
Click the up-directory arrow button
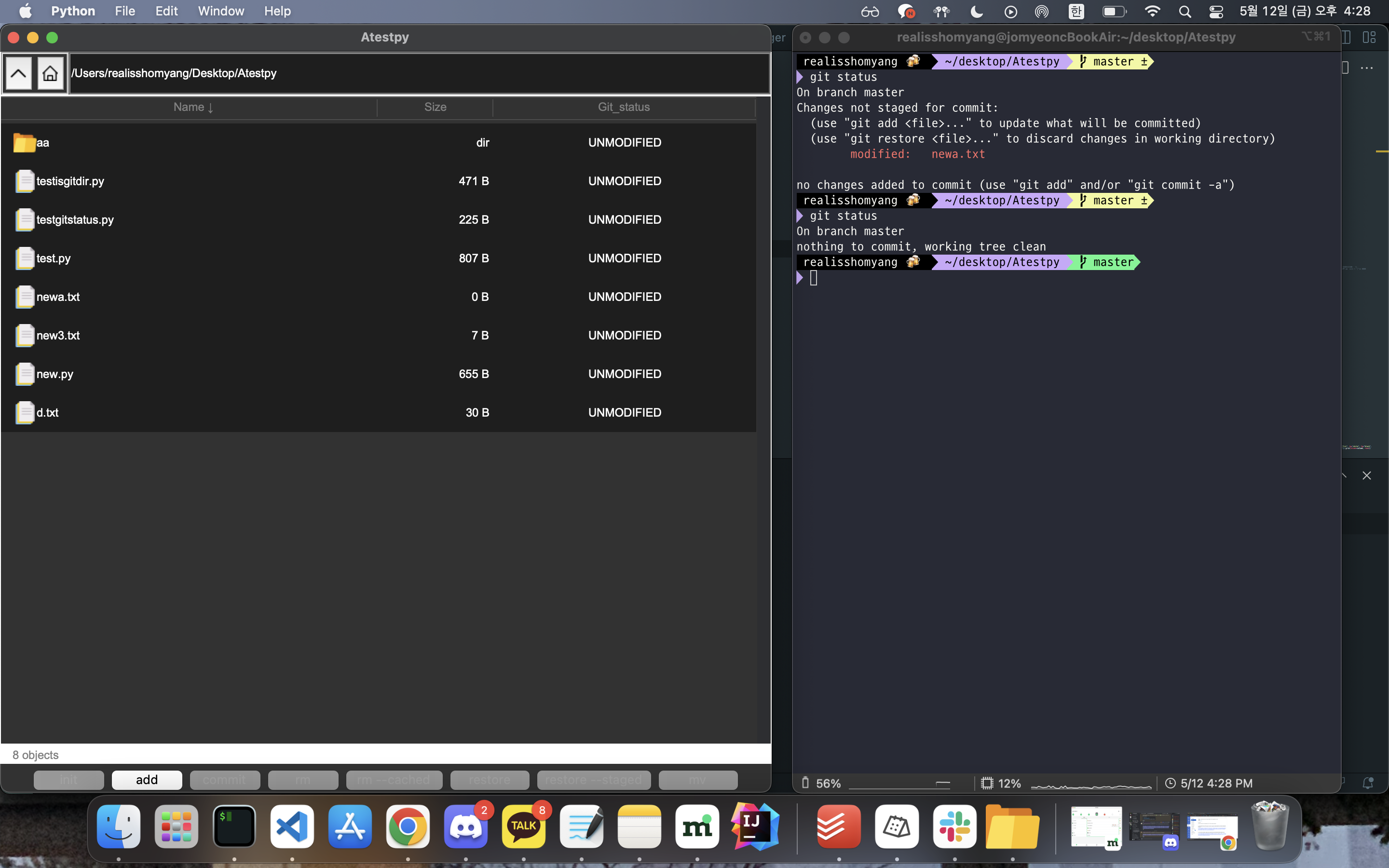[18, 73]
